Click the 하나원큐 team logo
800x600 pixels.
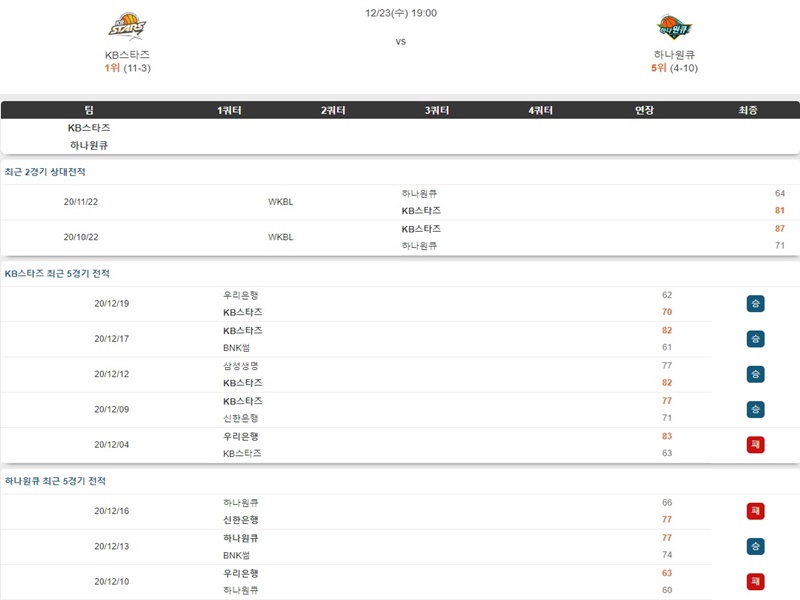pyautogui.click(x=674, y=28)
